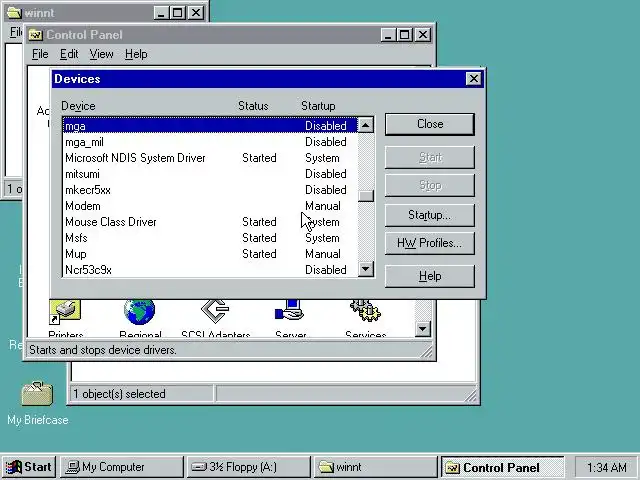Minimize the Control Panel window
The image size is (640, 480).
click(x=388, y=35)
